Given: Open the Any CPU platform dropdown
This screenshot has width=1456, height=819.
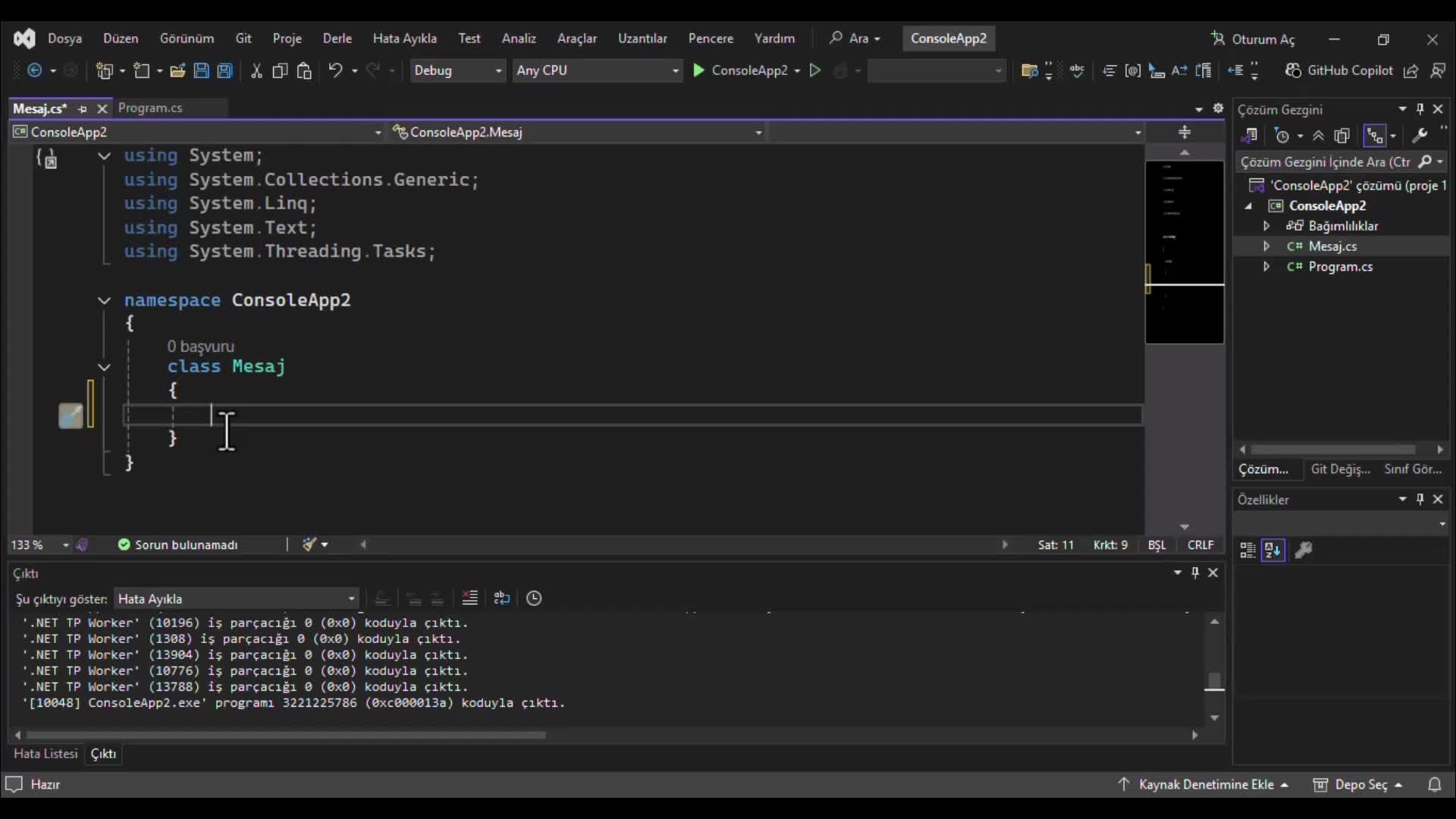Looking at the screenshot, I should click(597, 71).
